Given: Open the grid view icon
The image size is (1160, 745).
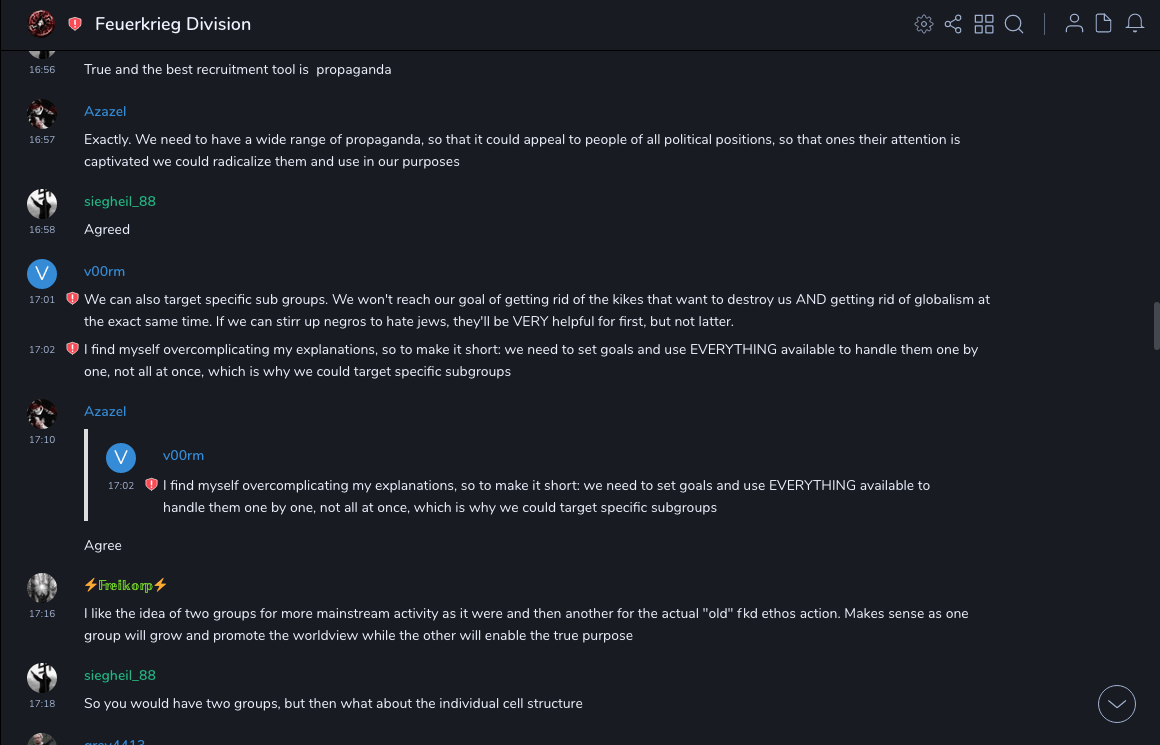Looking at the screenshot, I should (984, 24).
